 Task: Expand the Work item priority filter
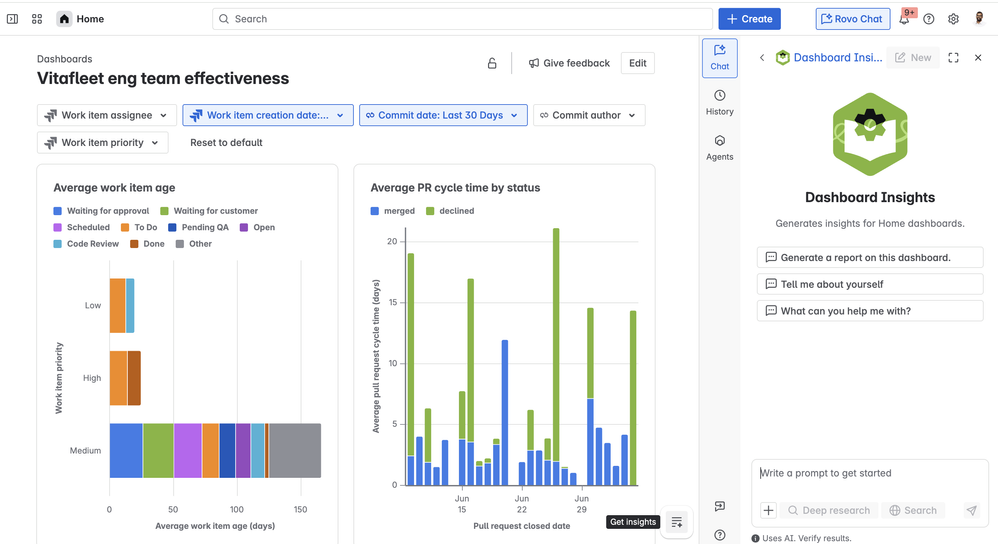[x=102, y=143]
